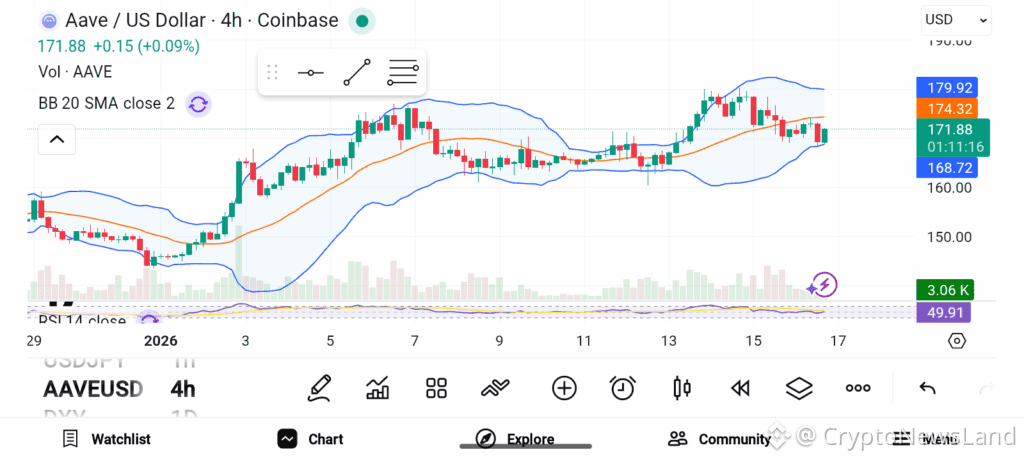Open the USD currency dropdown
1024x461 pixels.
click(955, 19)
